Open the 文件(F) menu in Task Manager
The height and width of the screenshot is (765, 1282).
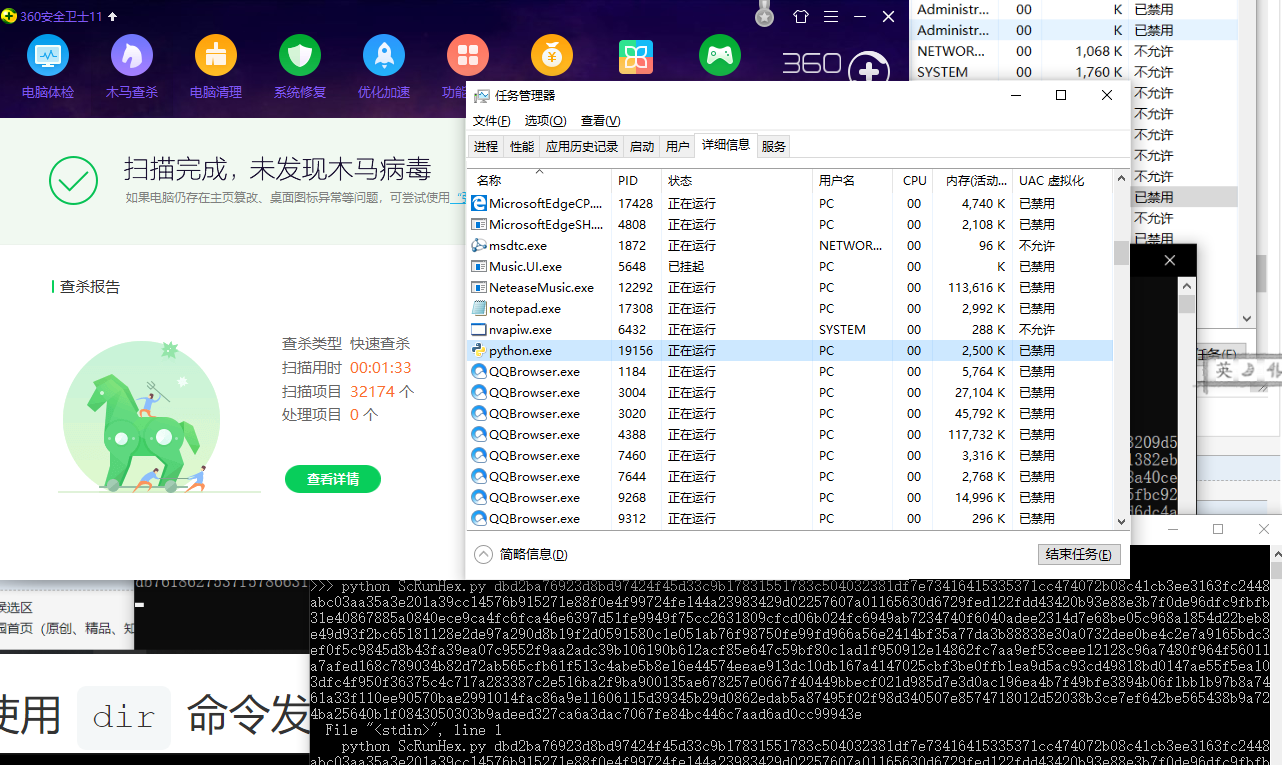point(491,121)
